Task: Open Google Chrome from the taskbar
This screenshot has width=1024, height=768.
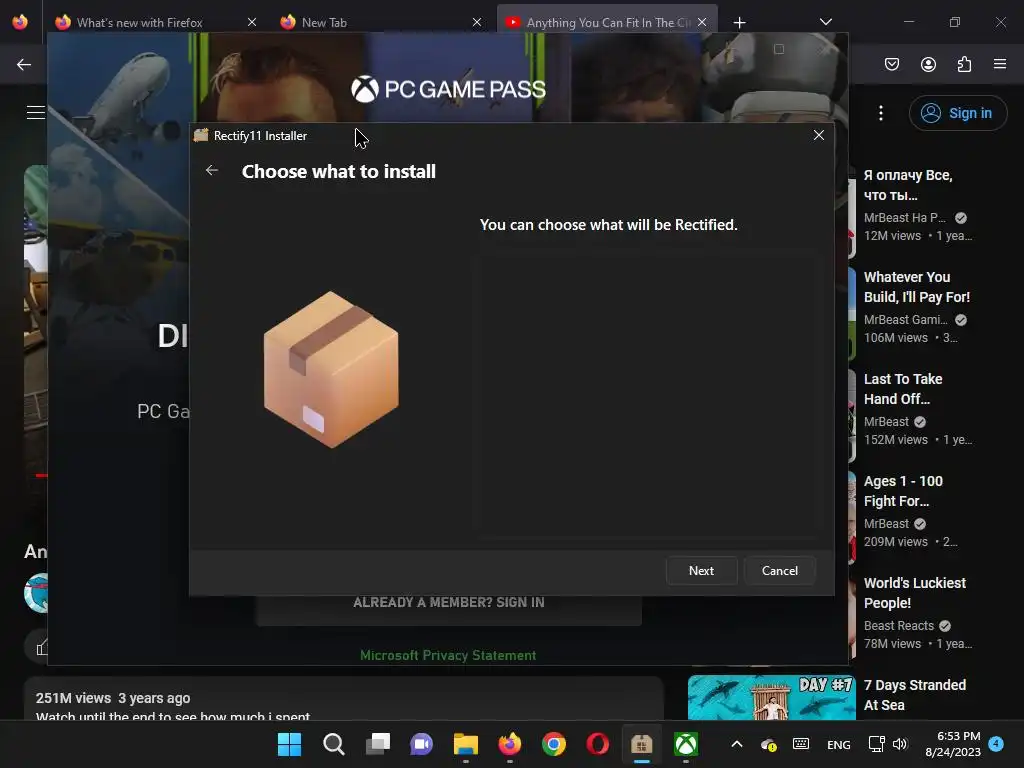Action: [554, 744]
